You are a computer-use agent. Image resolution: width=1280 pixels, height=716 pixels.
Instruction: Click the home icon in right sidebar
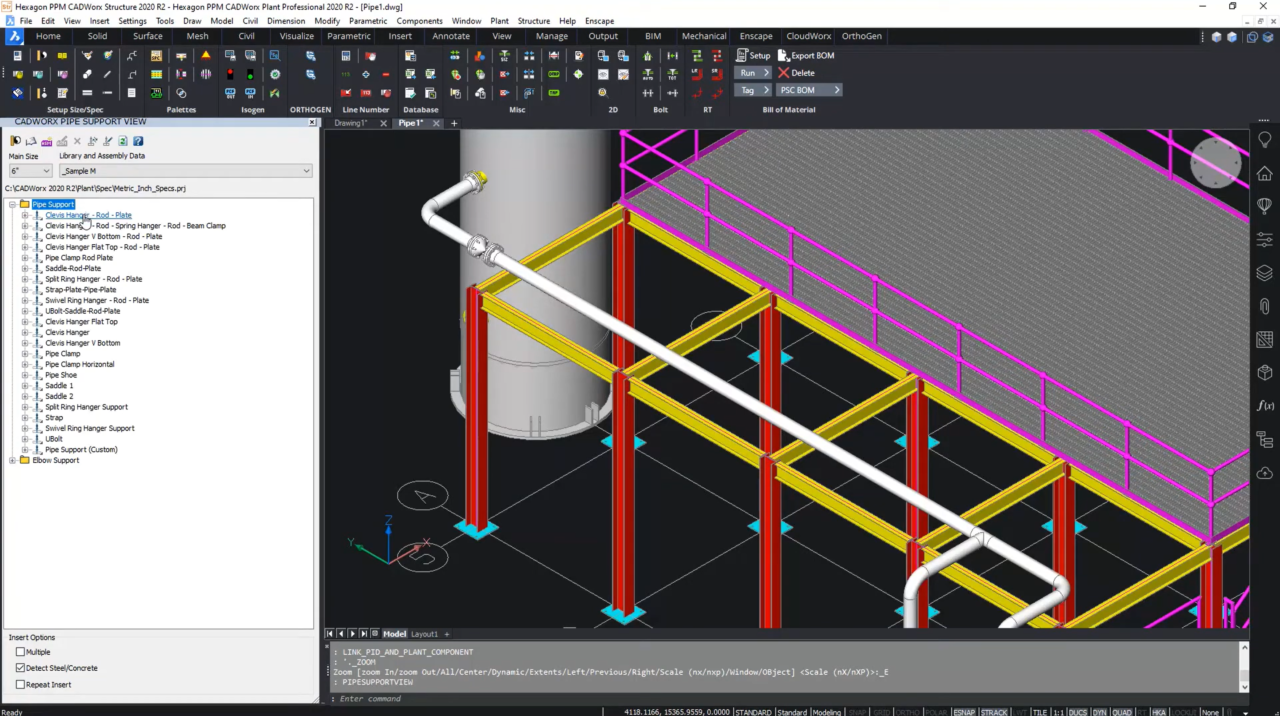click(x=1265, y=173)
